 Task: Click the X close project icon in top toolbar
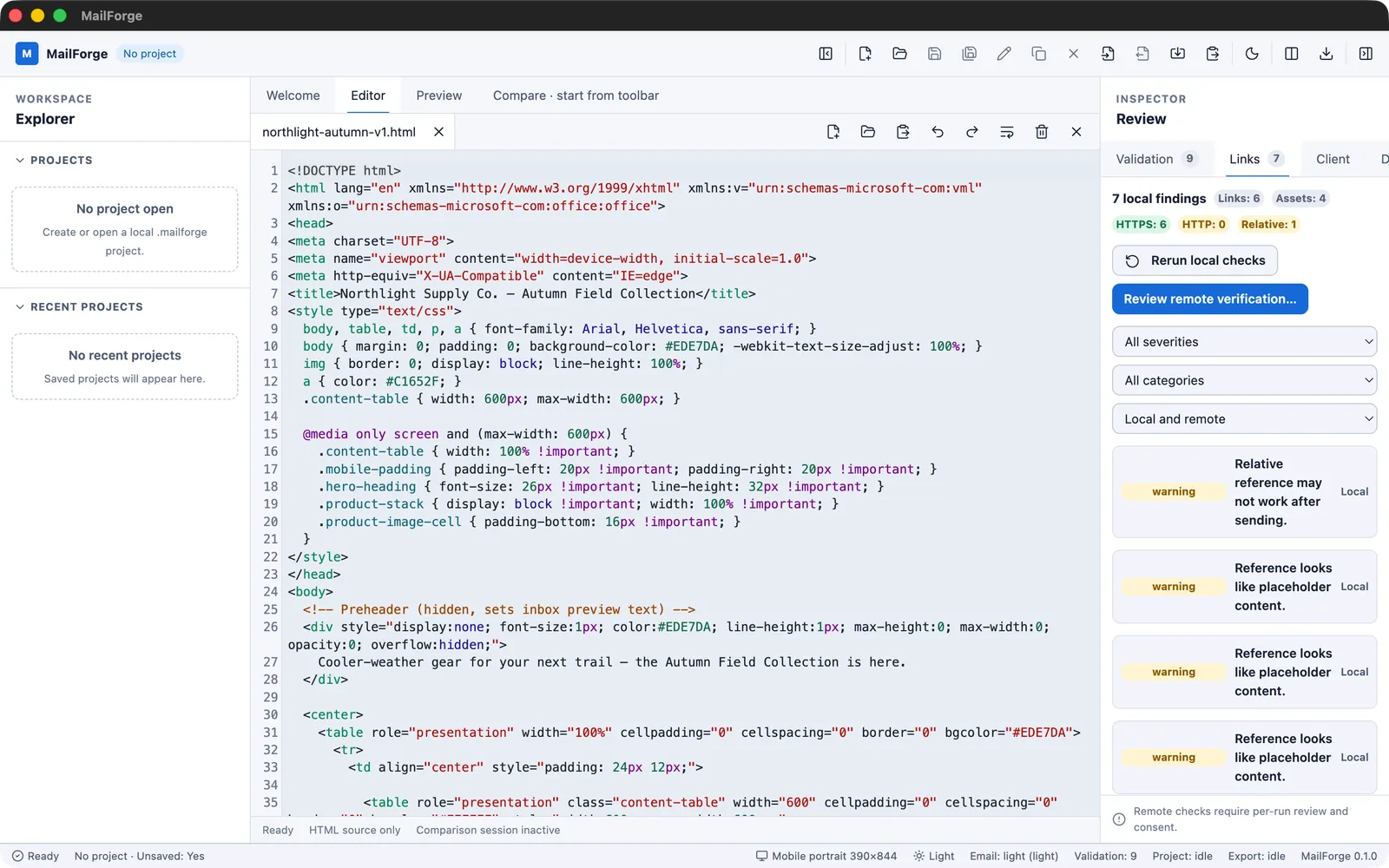coord(1073,54)
